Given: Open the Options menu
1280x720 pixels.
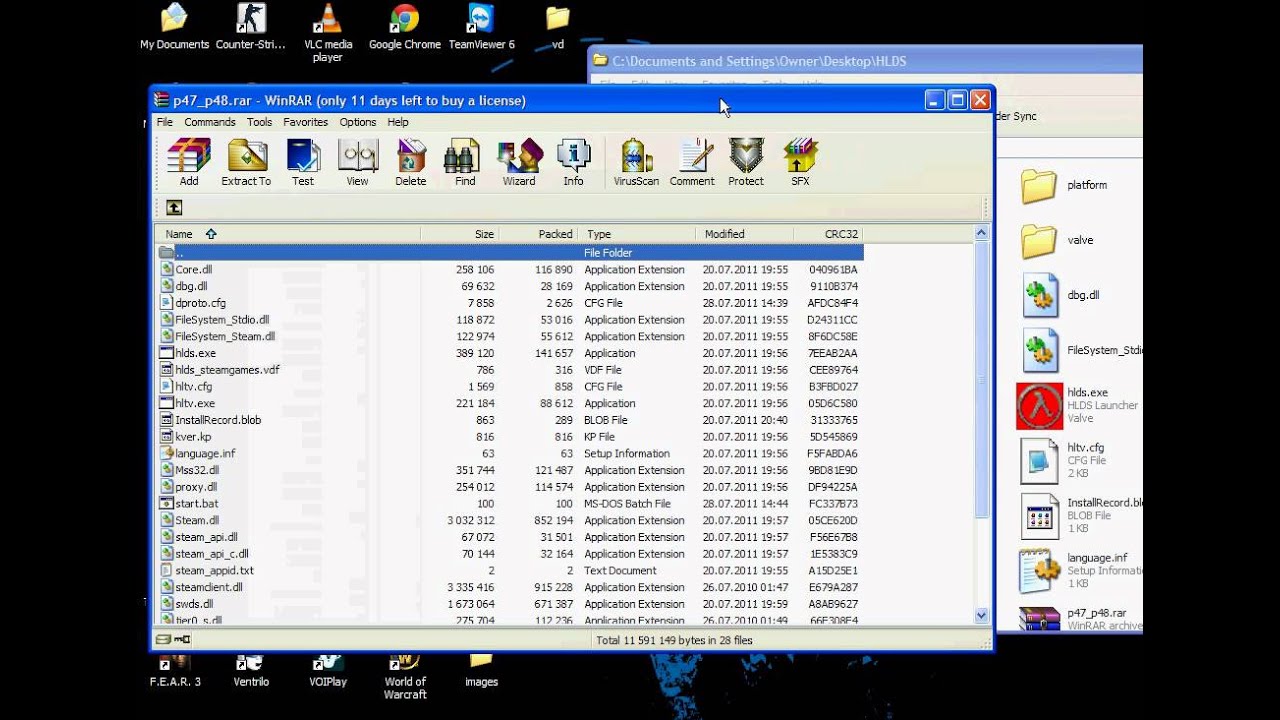Looking at the screenshot, I should 358,122.
